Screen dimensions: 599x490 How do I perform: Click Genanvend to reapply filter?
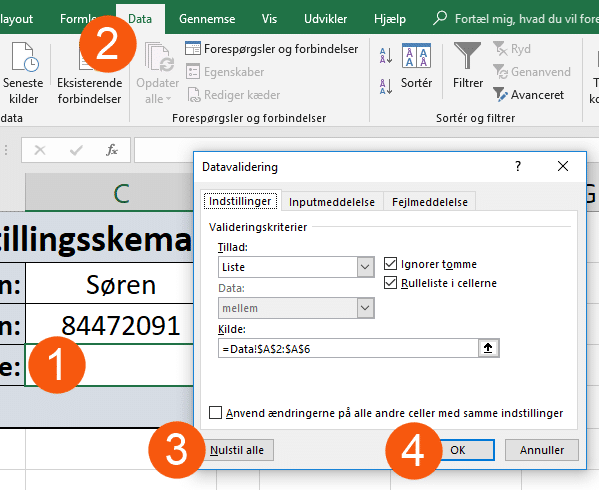click(x=532, y=72)
